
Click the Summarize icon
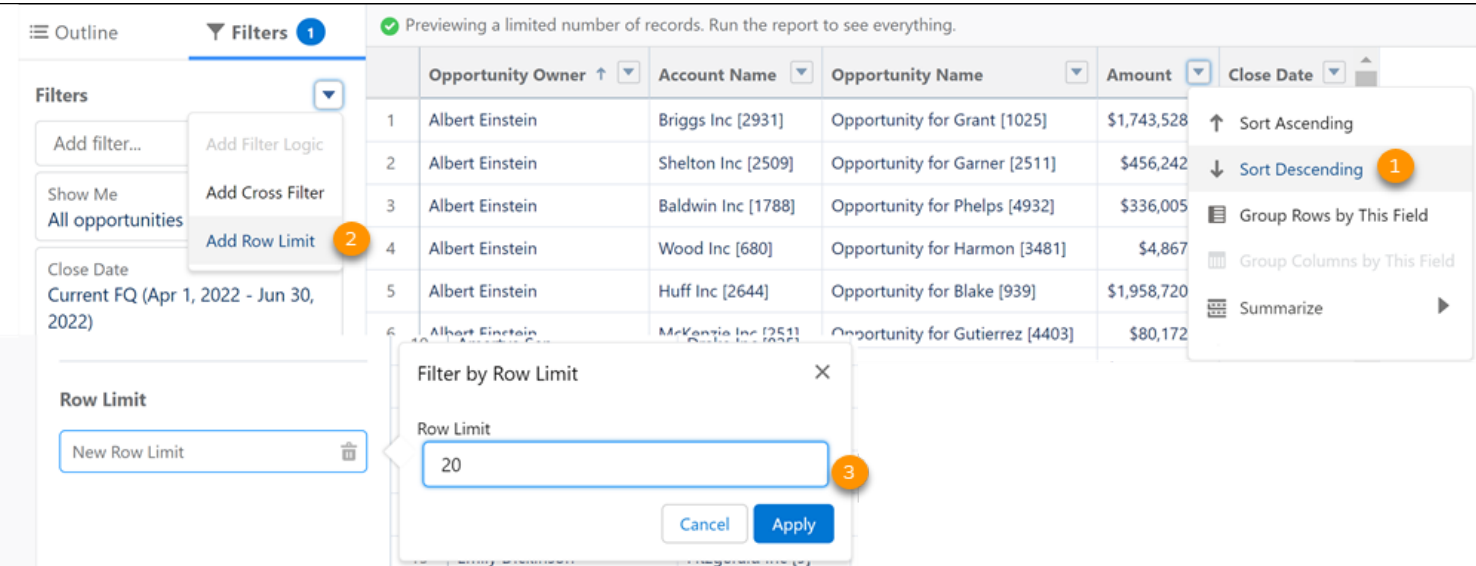point(1216,308)
